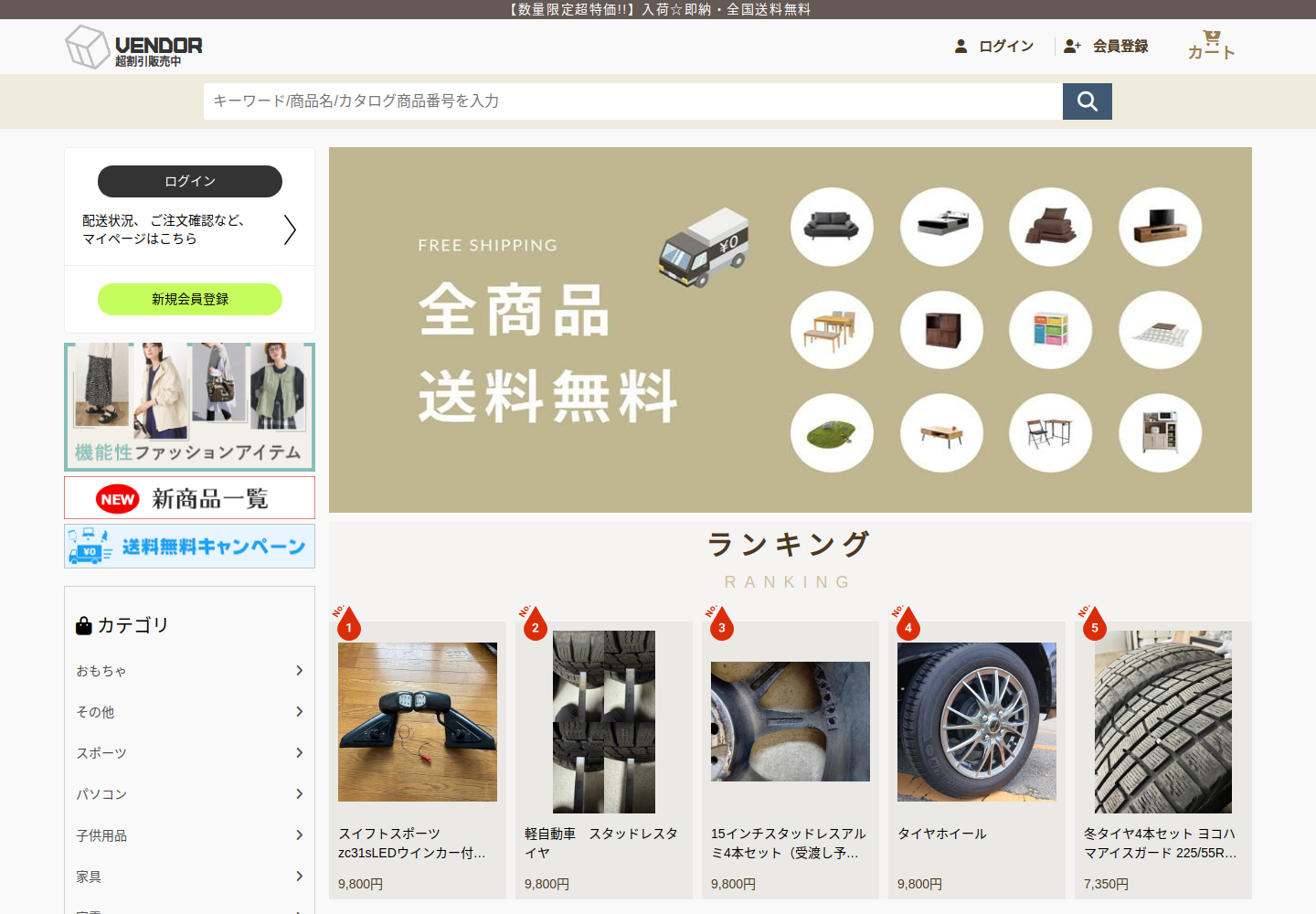Image resolution: width=1316 pixels, height=914 pixels.
Task: Open the 会員登録 header link
Action: coord(1106,46)
